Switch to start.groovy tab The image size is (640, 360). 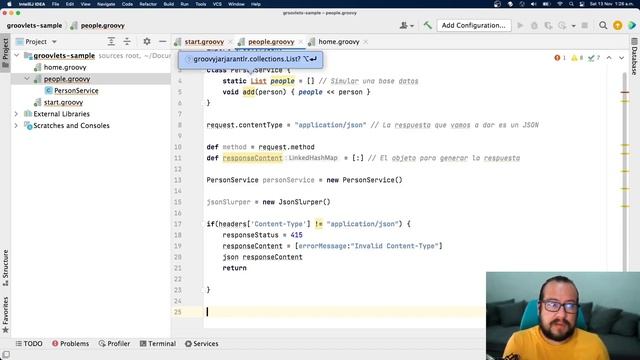coord(204,42)
